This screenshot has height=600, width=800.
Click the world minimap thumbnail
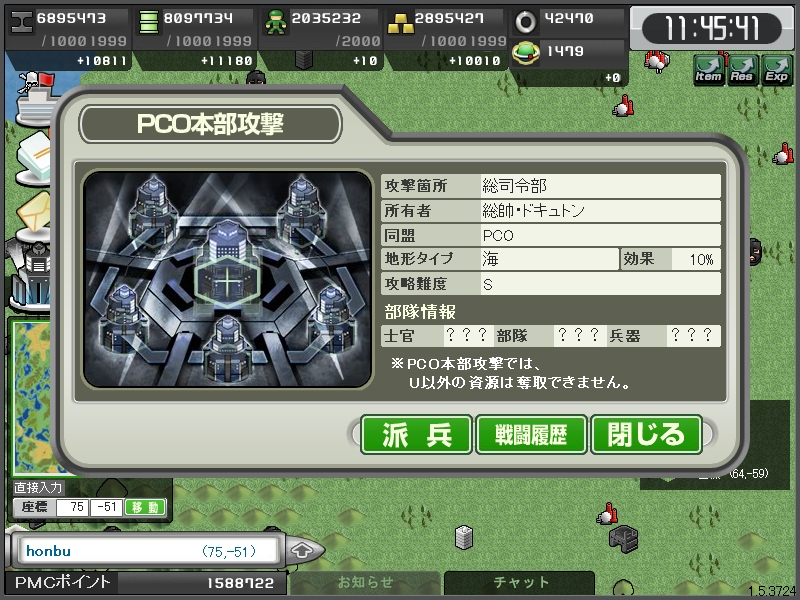click(31, 398)
